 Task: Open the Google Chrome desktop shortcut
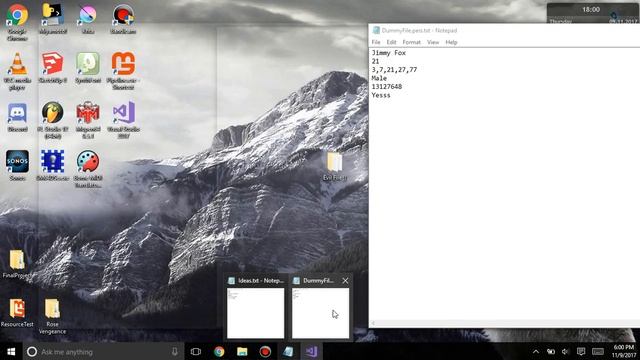click(x=17, y=16)
